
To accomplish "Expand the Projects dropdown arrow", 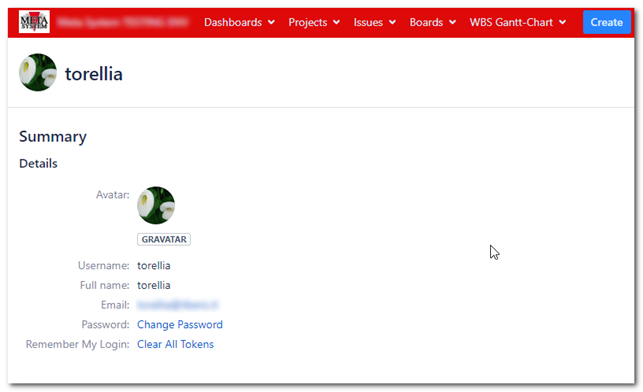I will tap(336, 22).
